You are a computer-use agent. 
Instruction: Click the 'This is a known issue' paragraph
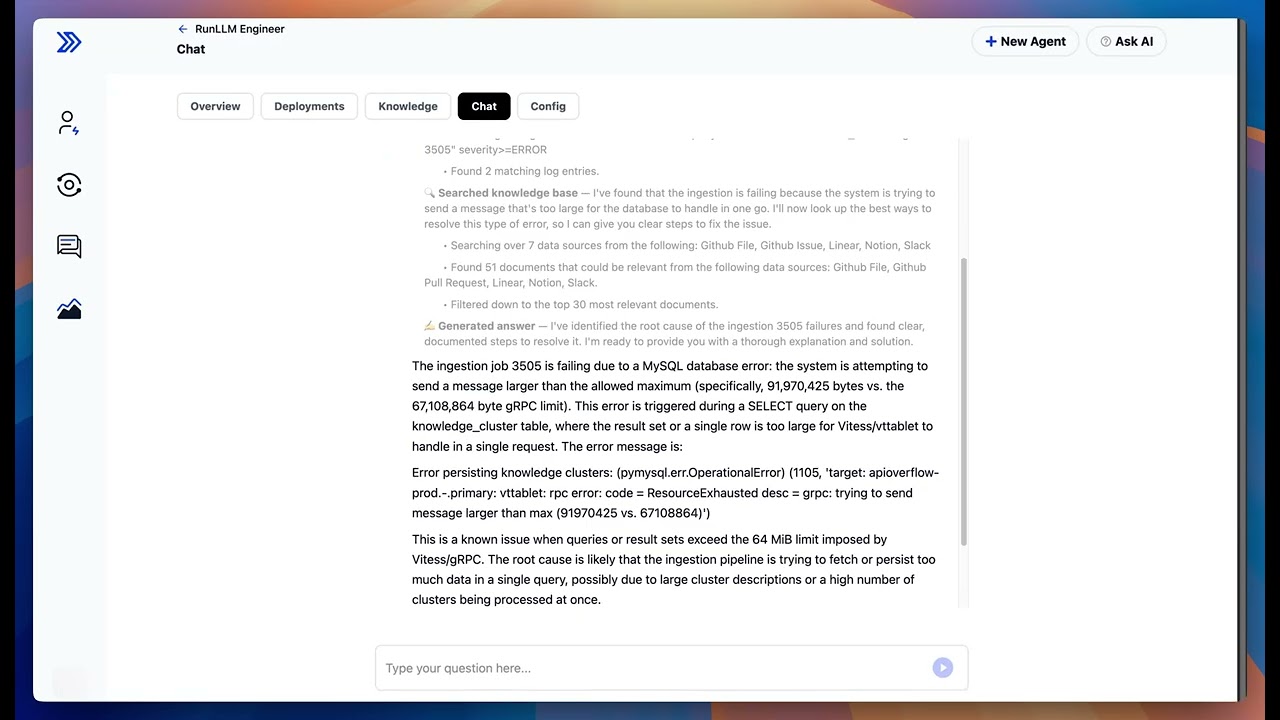point(674,570)
